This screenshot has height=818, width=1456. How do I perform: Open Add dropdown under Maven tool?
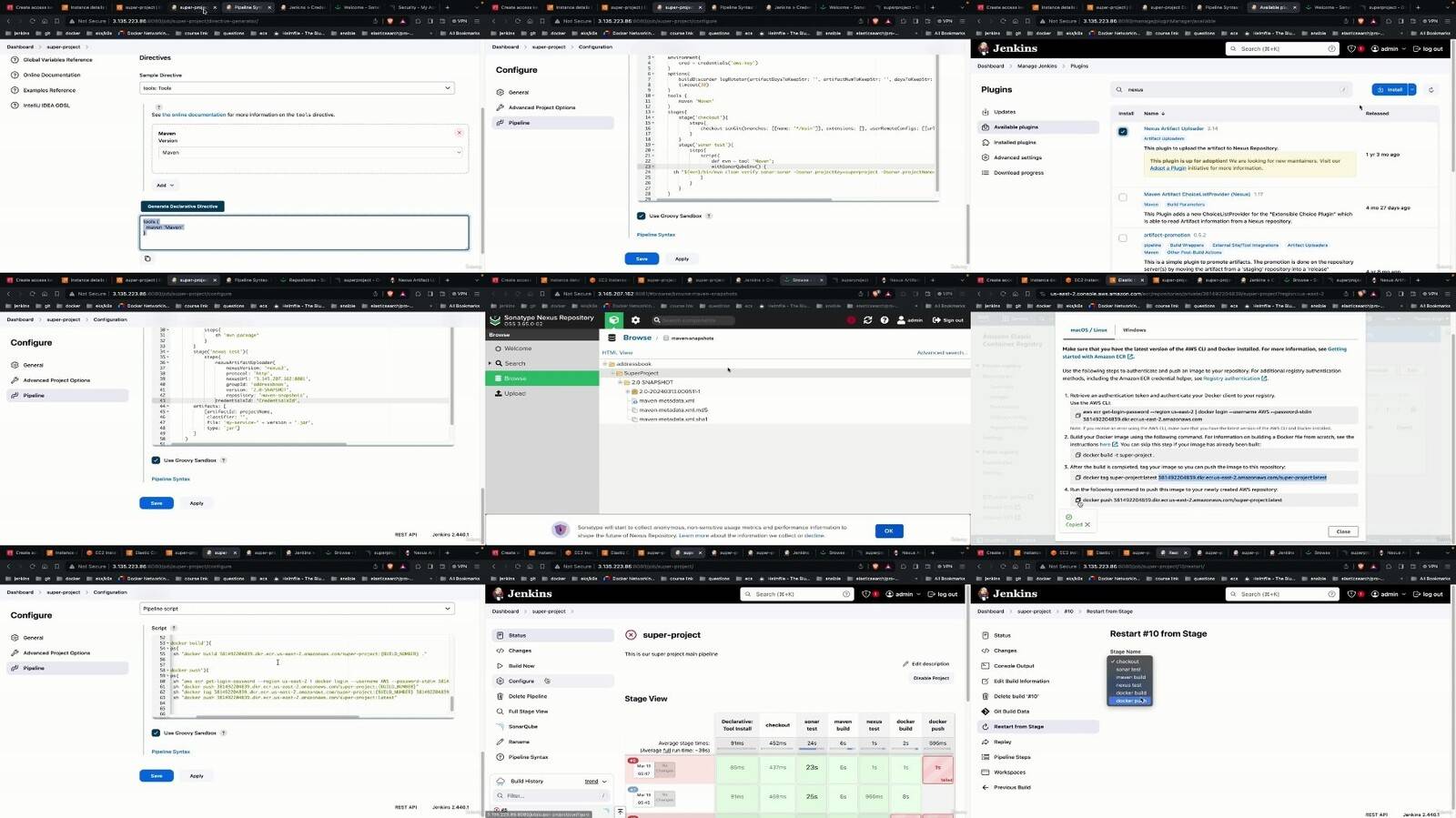pyautogui.click(x=165, y=186)
